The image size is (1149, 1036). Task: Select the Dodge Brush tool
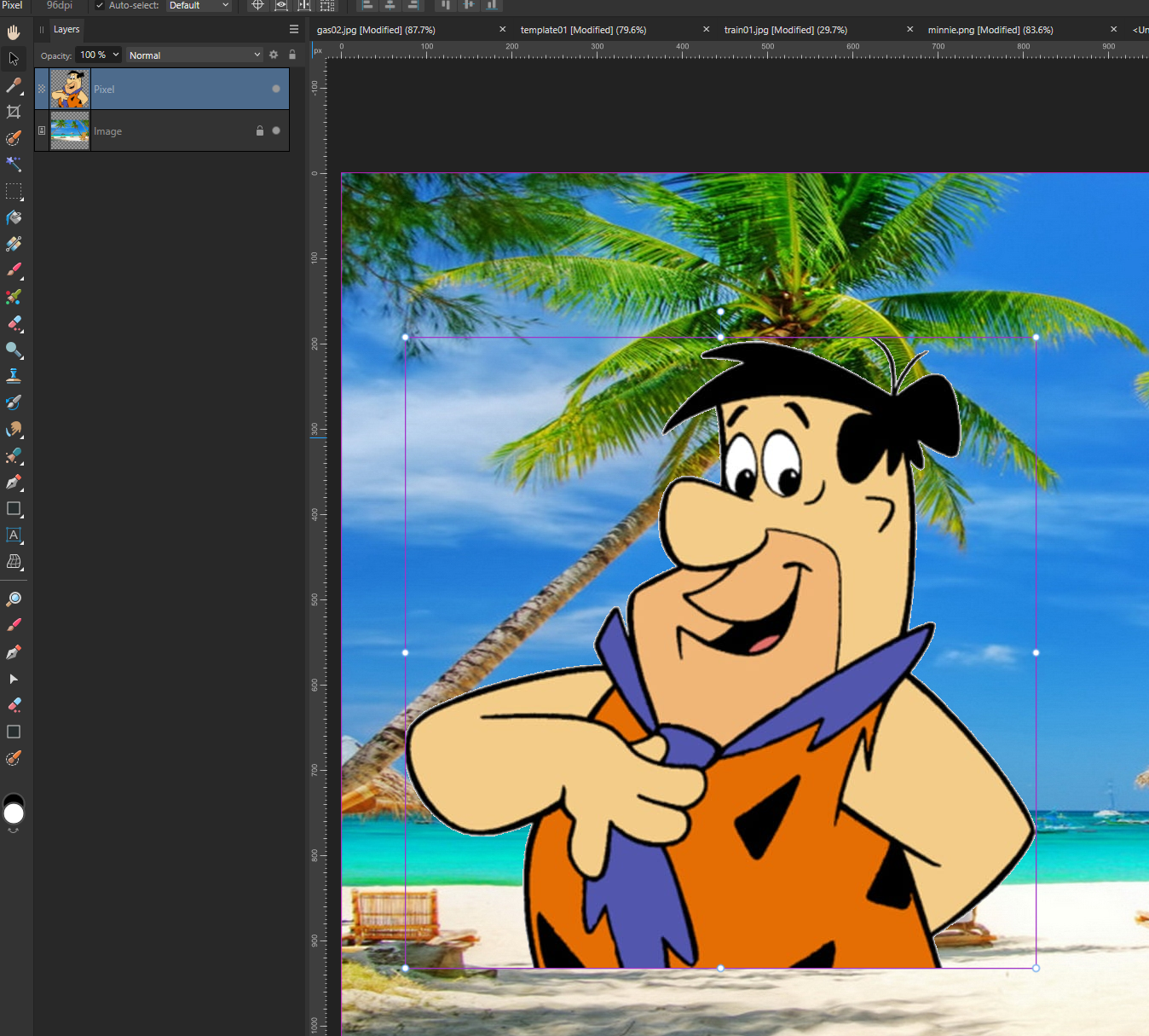pos(14,350)
